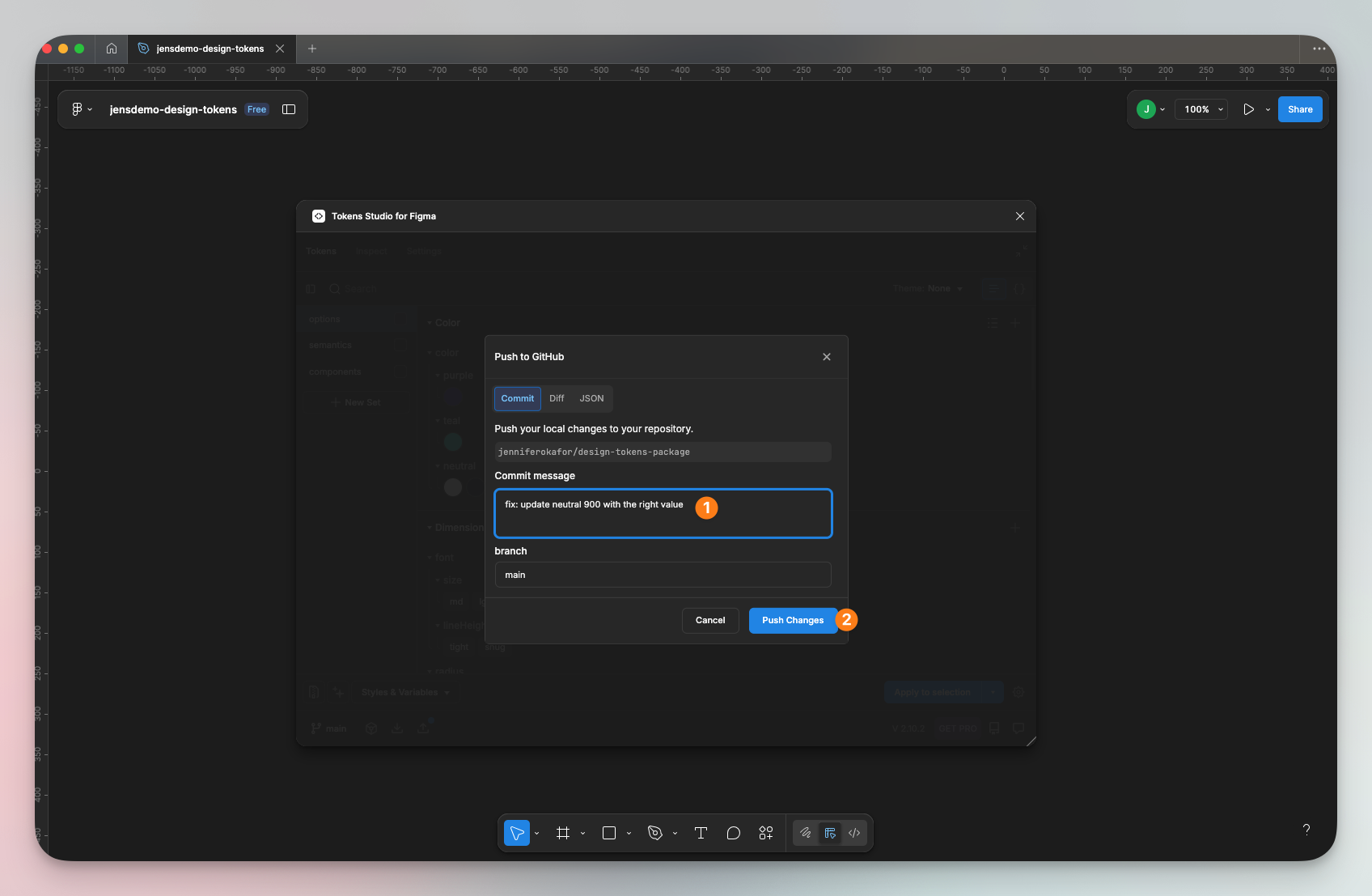Collapse the Color section
The image size is (1372, 896).
coord(443,323)
